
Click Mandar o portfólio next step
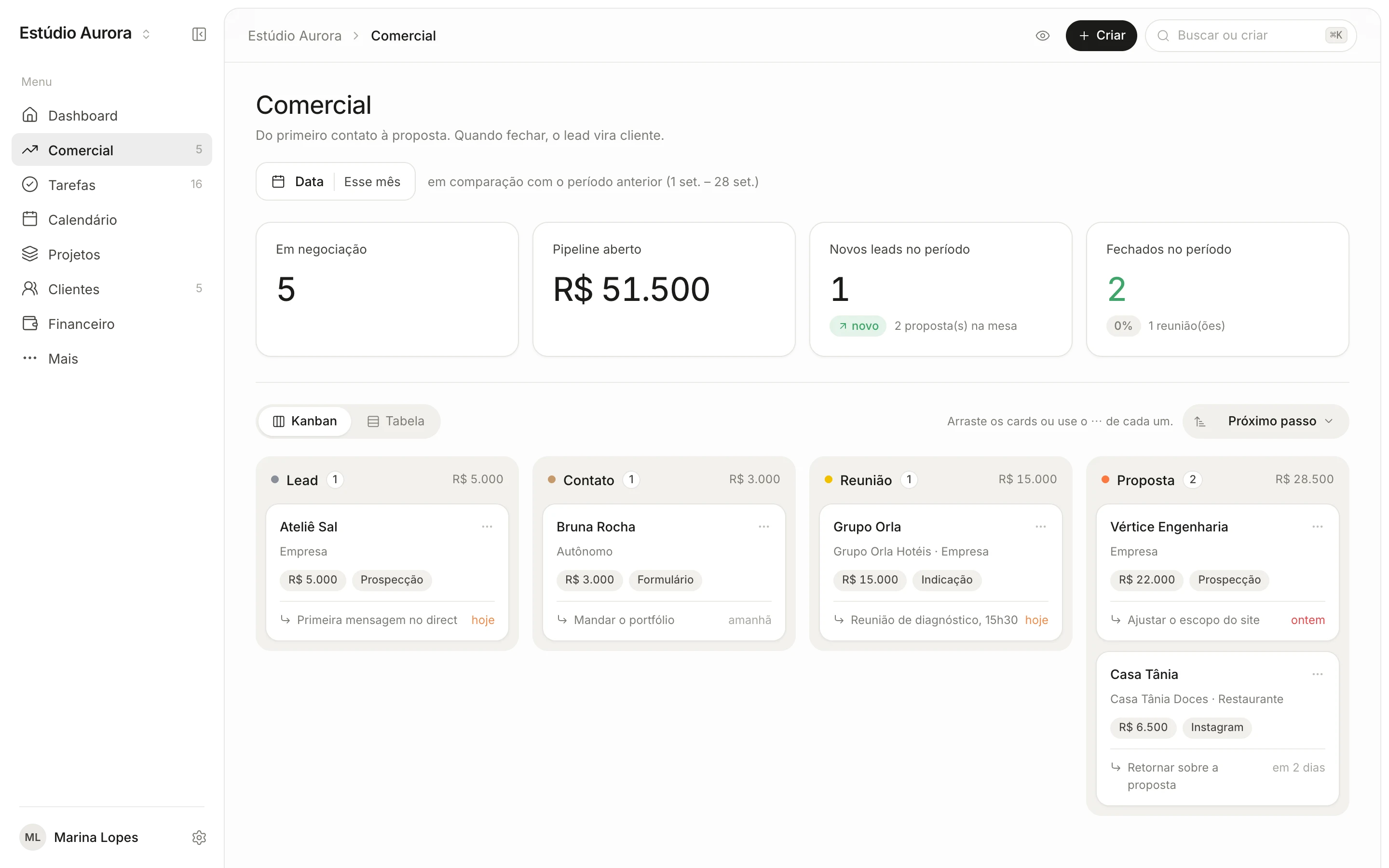point(623,620)
